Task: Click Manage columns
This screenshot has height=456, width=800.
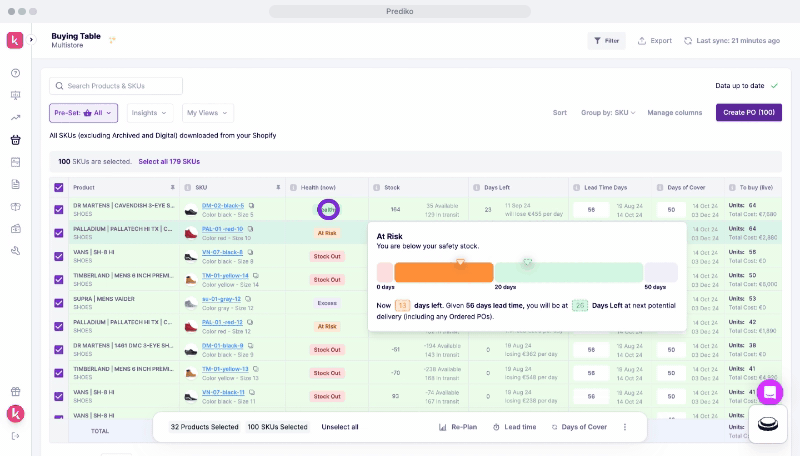Action: [674, 113]
